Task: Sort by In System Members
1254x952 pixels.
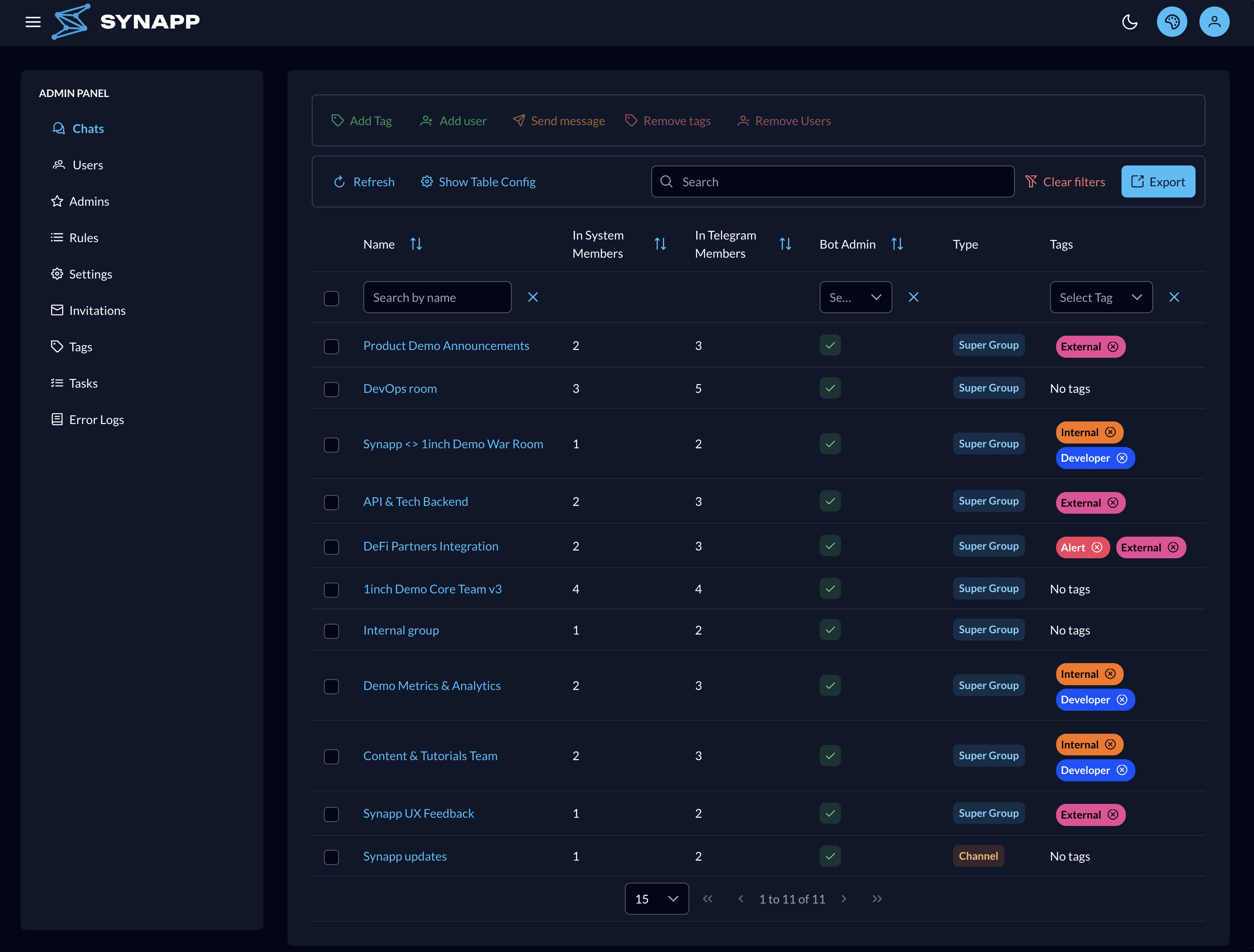Action: [660, 244]
